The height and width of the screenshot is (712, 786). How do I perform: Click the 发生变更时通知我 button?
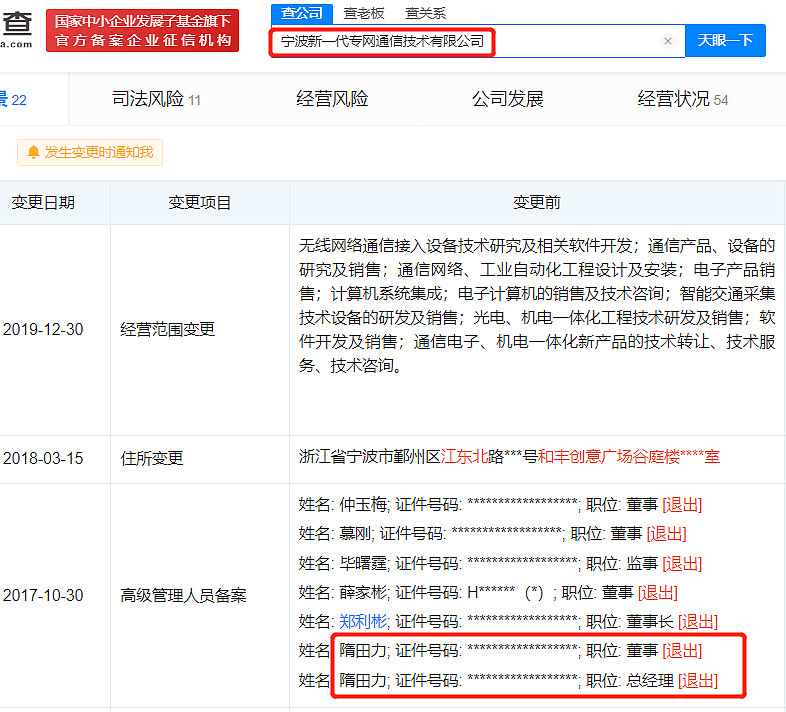click(x=90, y=152)
